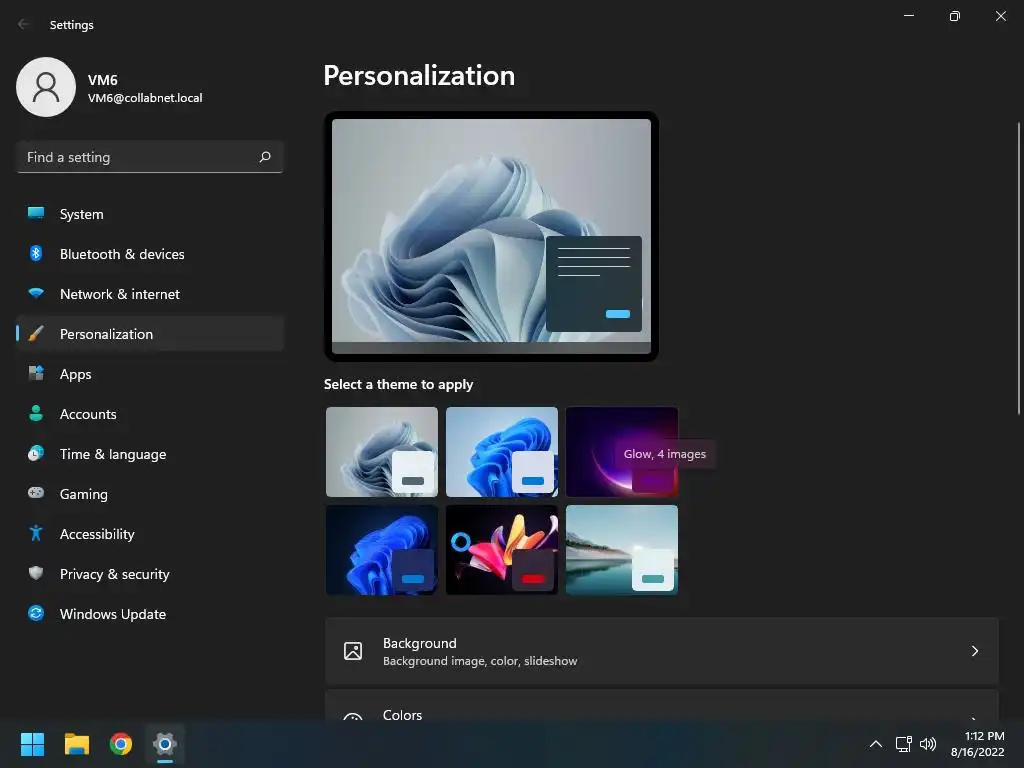Screen dimensions: 1024x768
Task: Click the Settings gear in taskbar
Action: [x=165, y=744]
